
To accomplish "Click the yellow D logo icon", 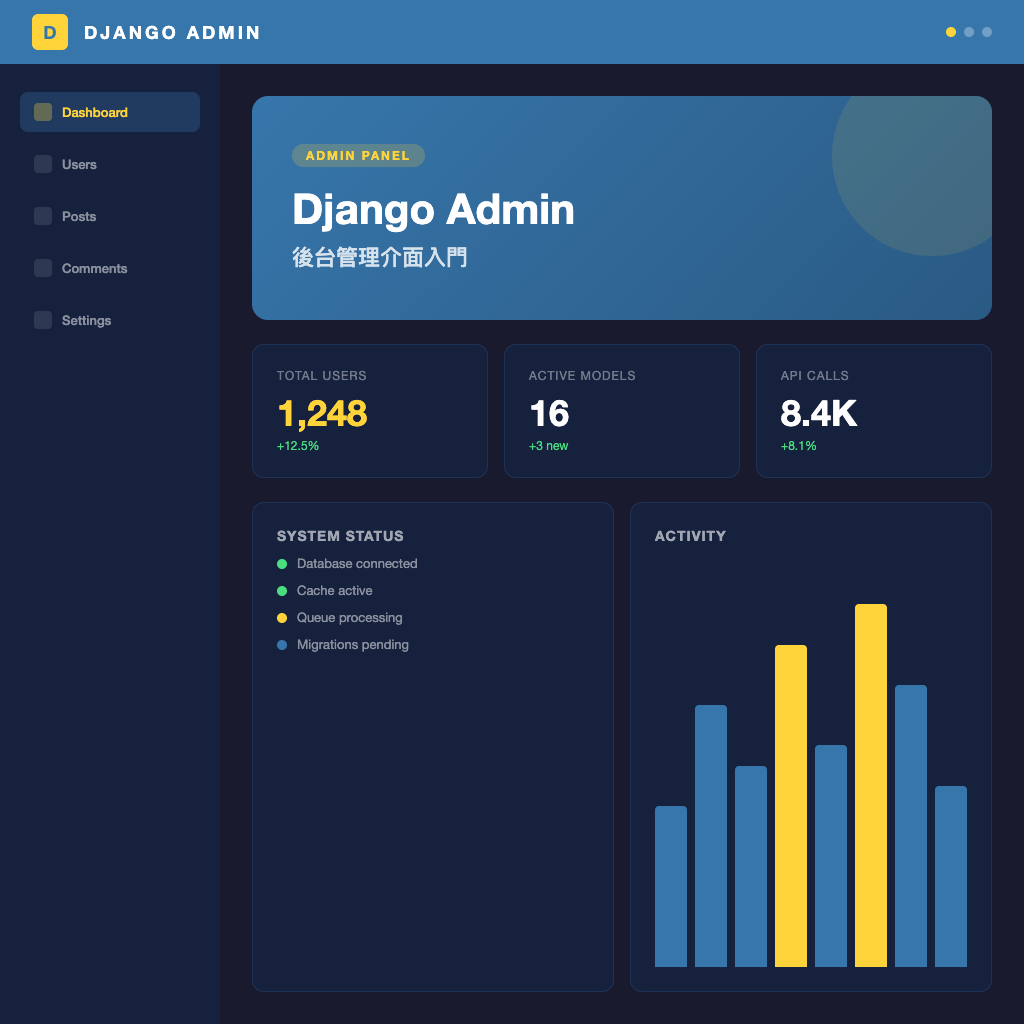I will click(x=50, y=32).
